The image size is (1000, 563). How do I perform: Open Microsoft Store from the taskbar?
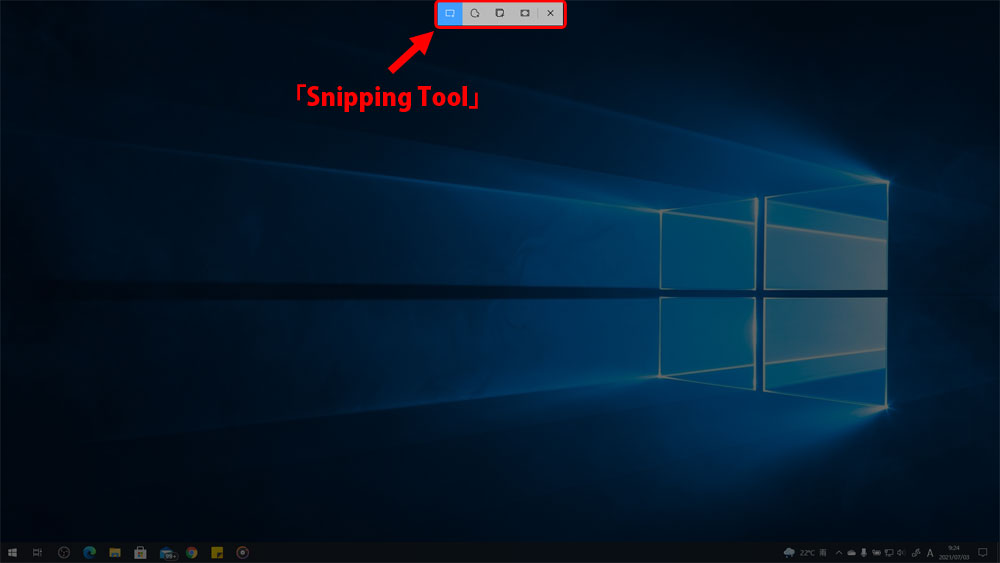[140, 553]
